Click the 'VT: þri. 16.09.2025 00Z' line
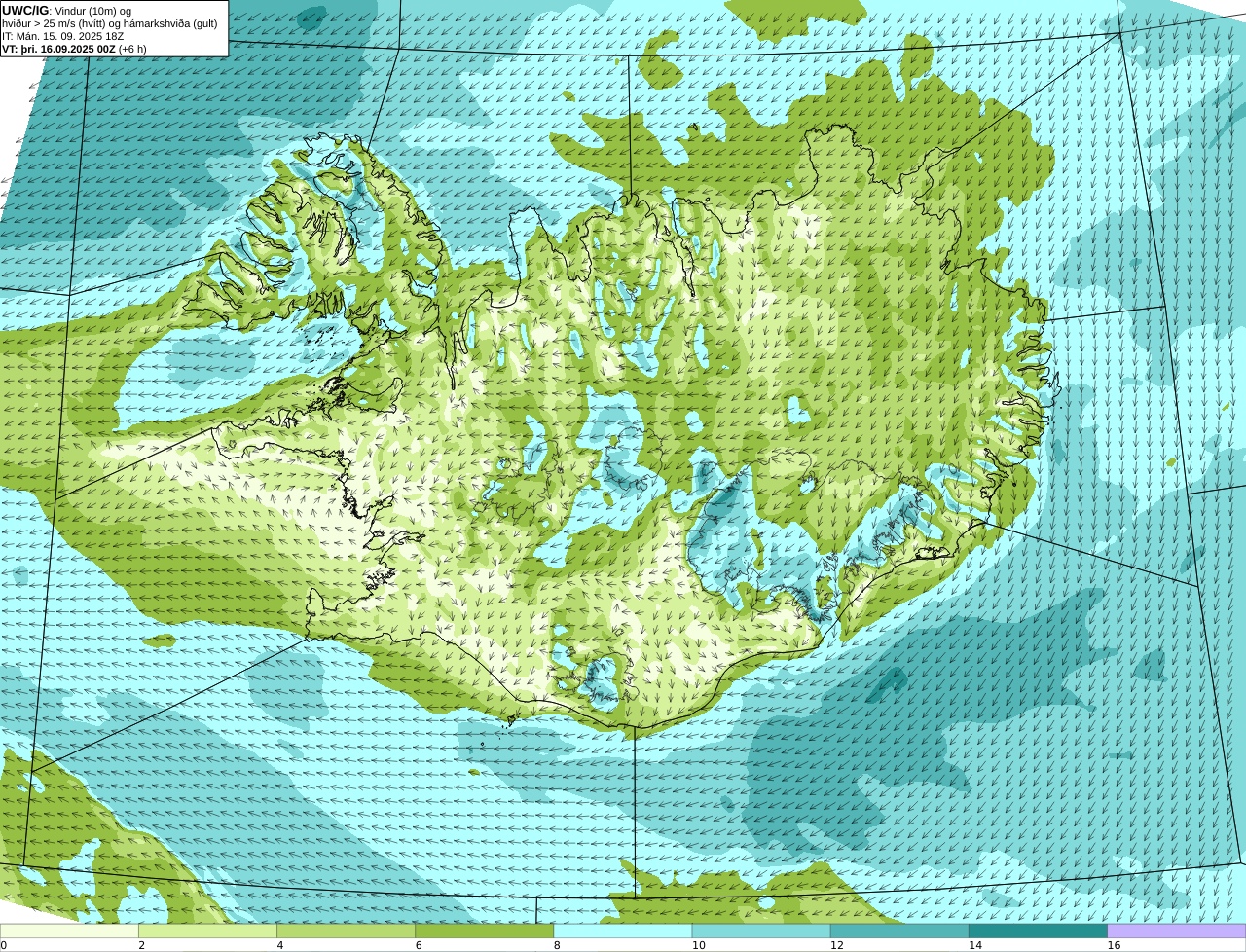1246x952 pixels. (x=74, y=49)
